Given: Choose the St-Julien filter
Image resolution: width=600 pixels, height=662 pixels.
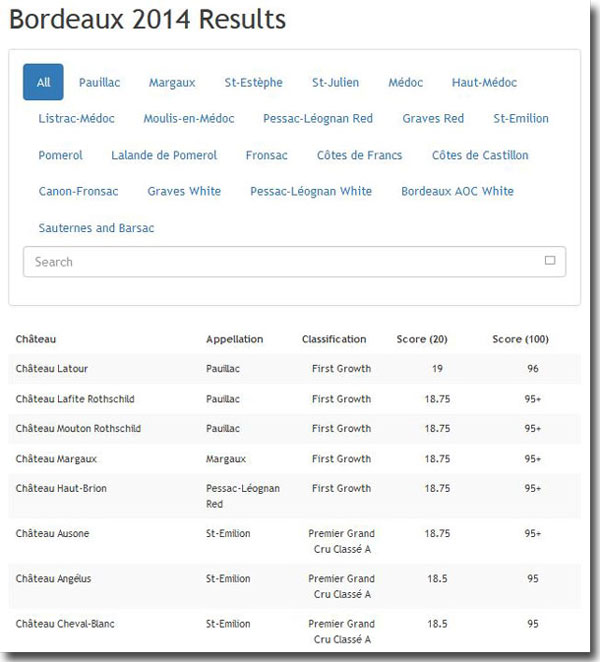Looking at the screenshot, I should [335, 82].
